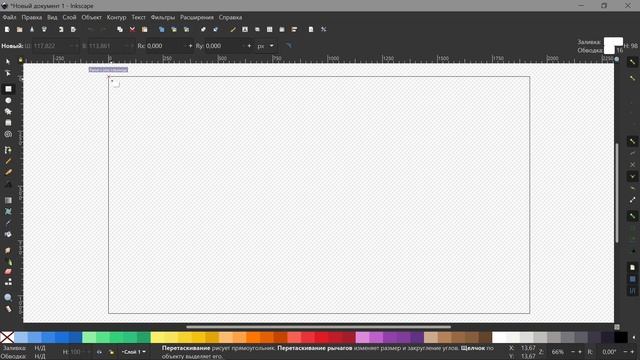Toggle the main snapping button

[632, 62]
